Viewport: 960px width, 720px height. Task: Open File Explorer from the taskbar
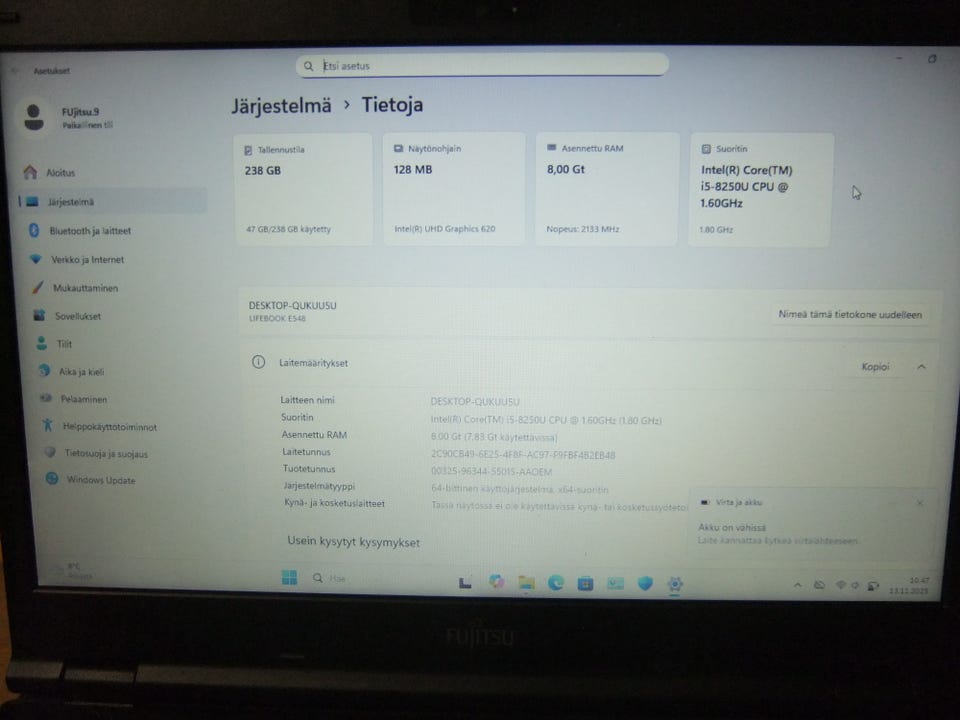click(x=526, y=582)
